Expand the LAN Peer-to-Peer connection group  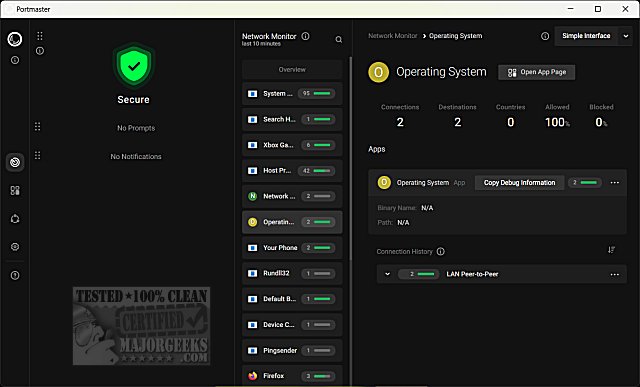click(387, 274)
